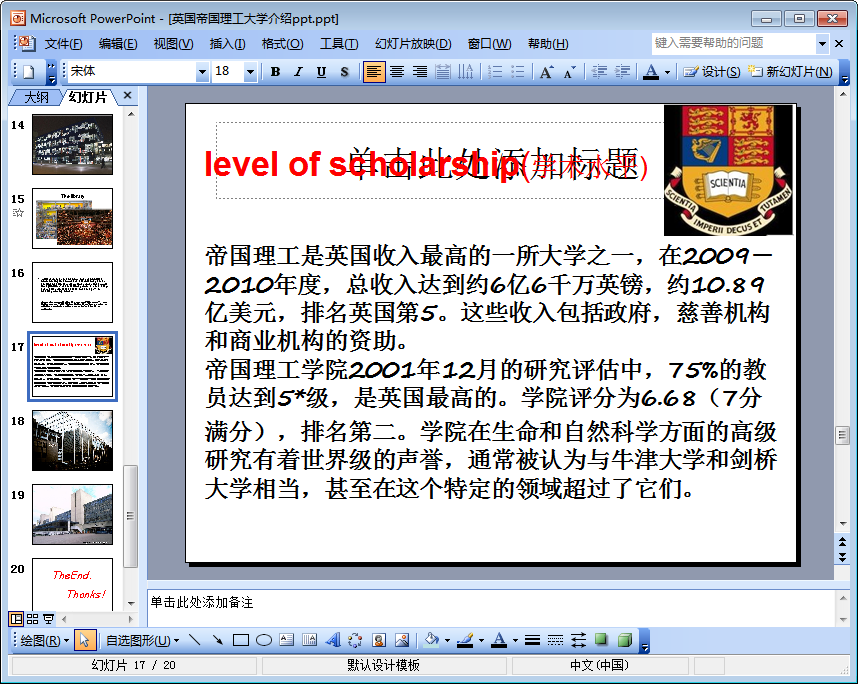Open the 文件 (File) menu

63,44
